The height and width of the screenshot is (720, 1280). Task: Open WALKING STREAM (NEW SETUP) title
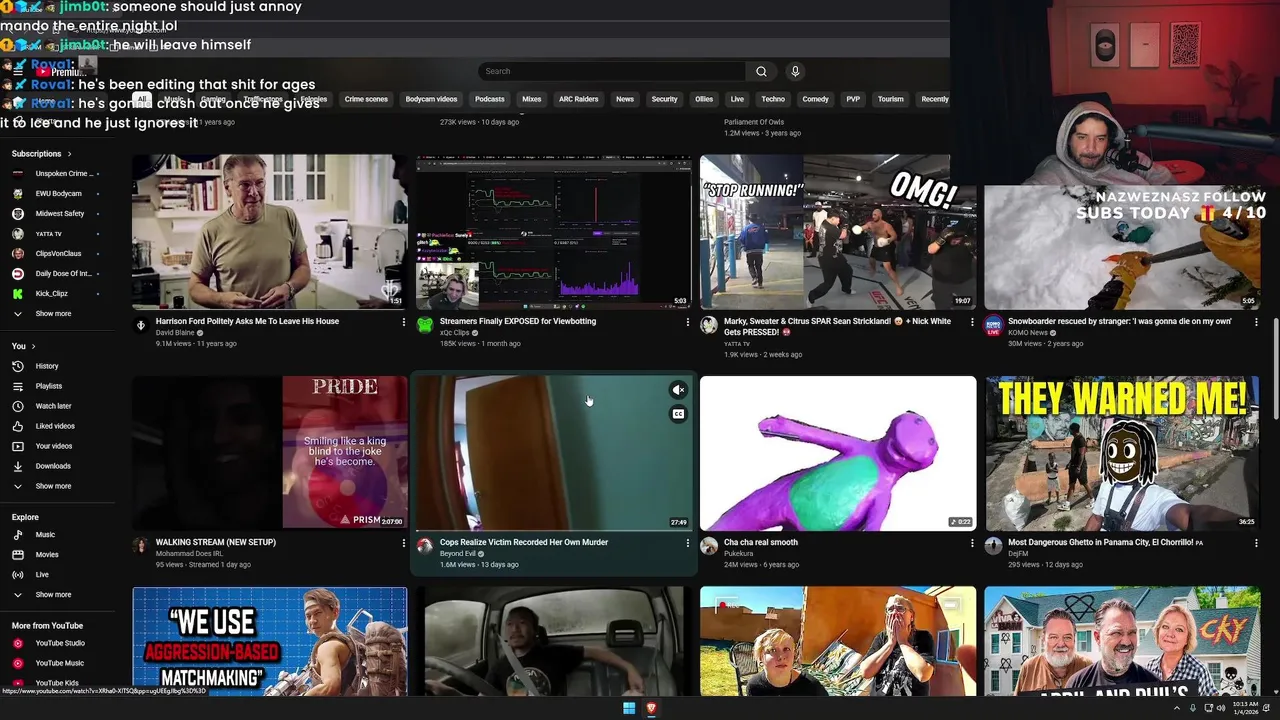[216, 542]
